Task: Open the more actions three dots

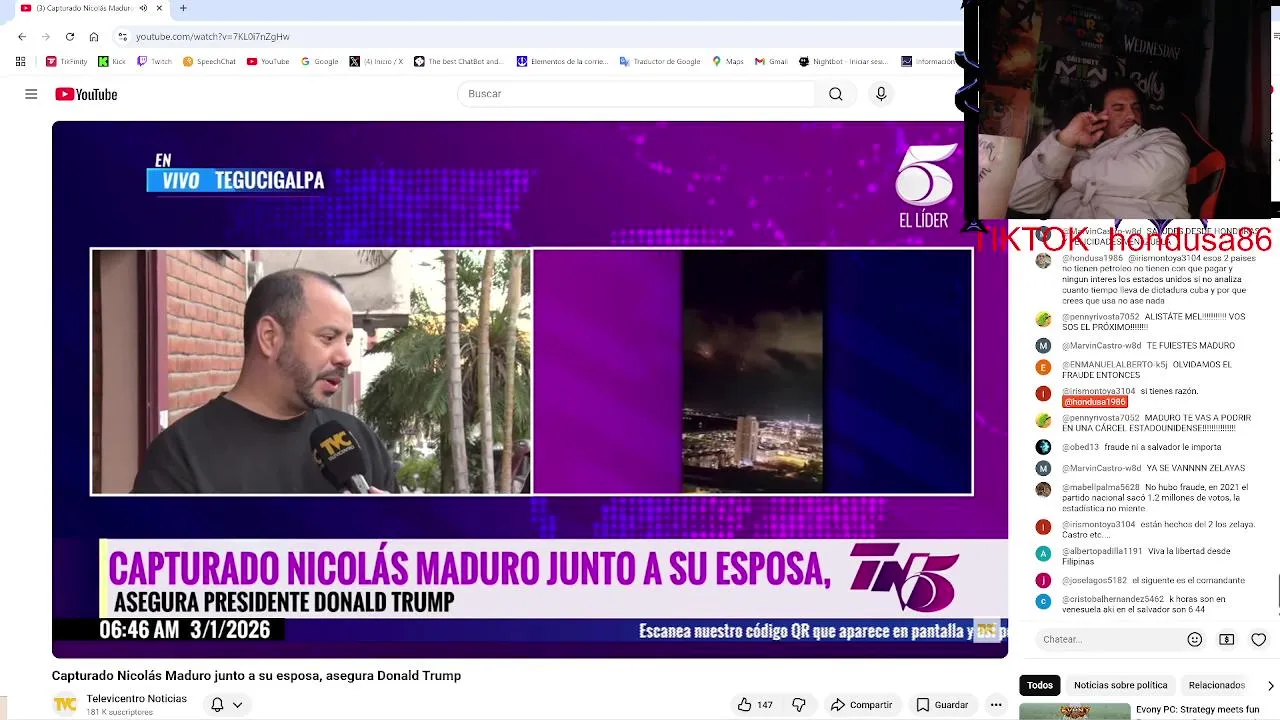Action: [996, 705]
